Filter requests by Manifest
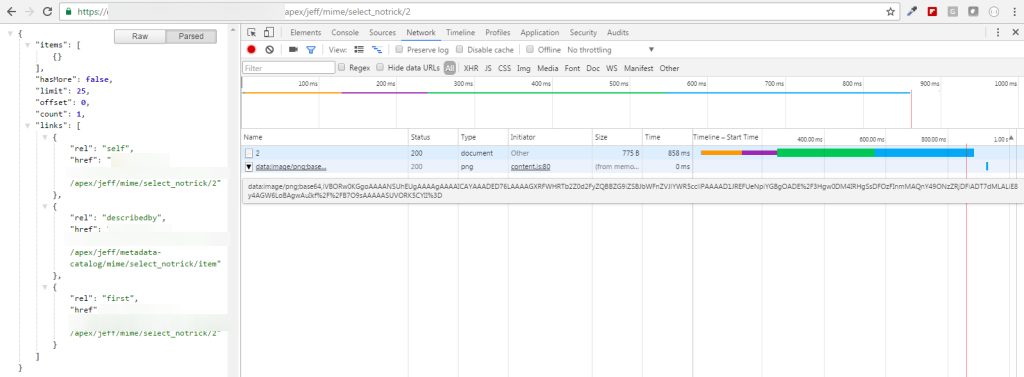 coord(638,68)
